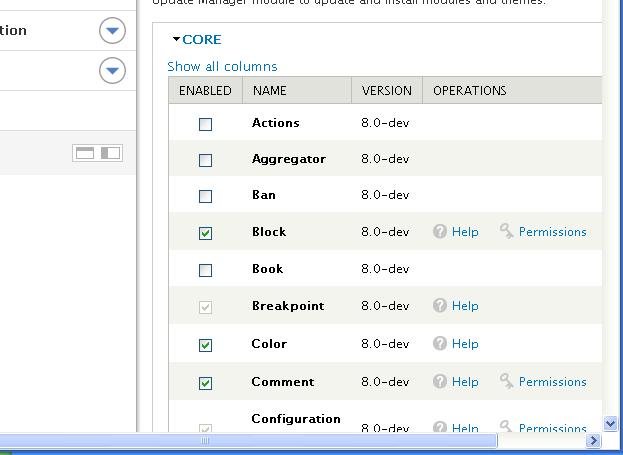Click the Actions row 8.0-dev version
Image resolution: width=623 pixels, height=455 pixels.
[385, 123]
